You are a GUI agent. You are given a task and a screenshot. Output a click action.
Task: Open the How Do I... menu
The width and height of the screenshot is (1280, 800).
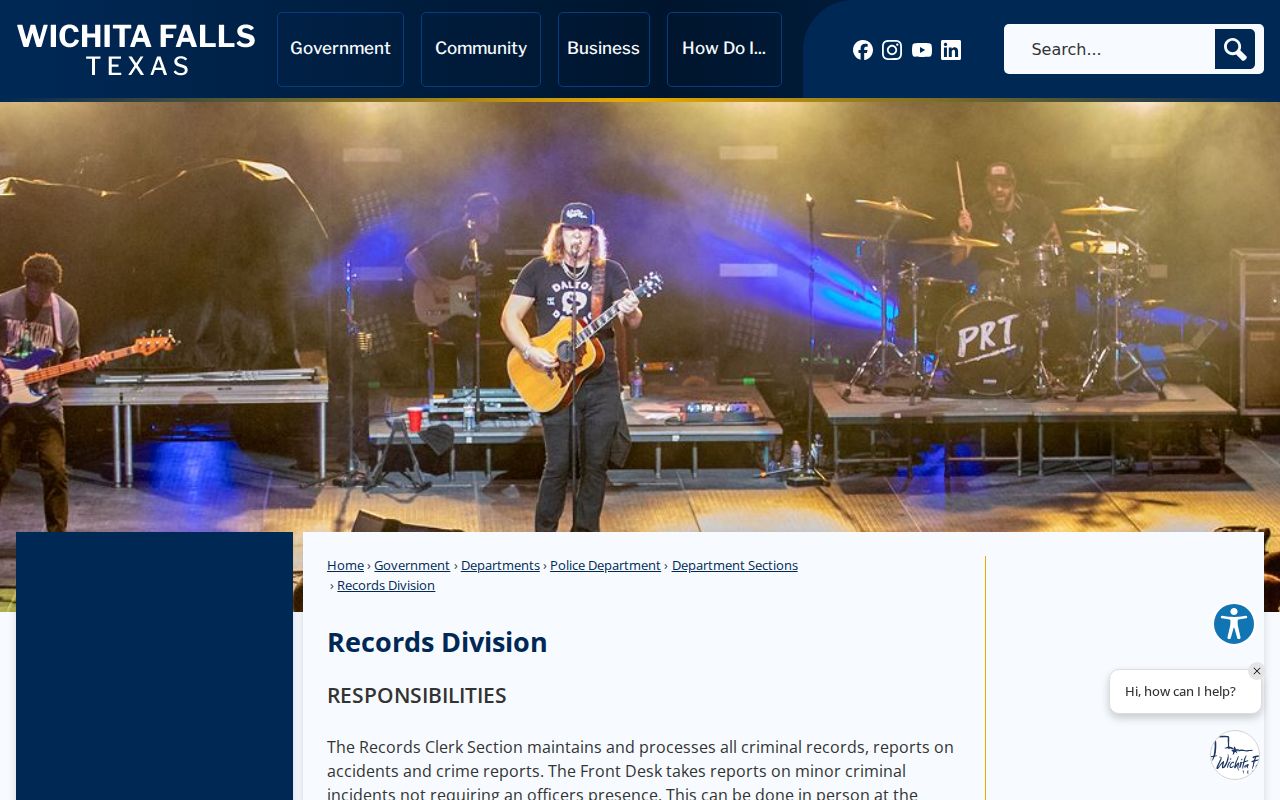pyautogui.click(x=724, y=49)
